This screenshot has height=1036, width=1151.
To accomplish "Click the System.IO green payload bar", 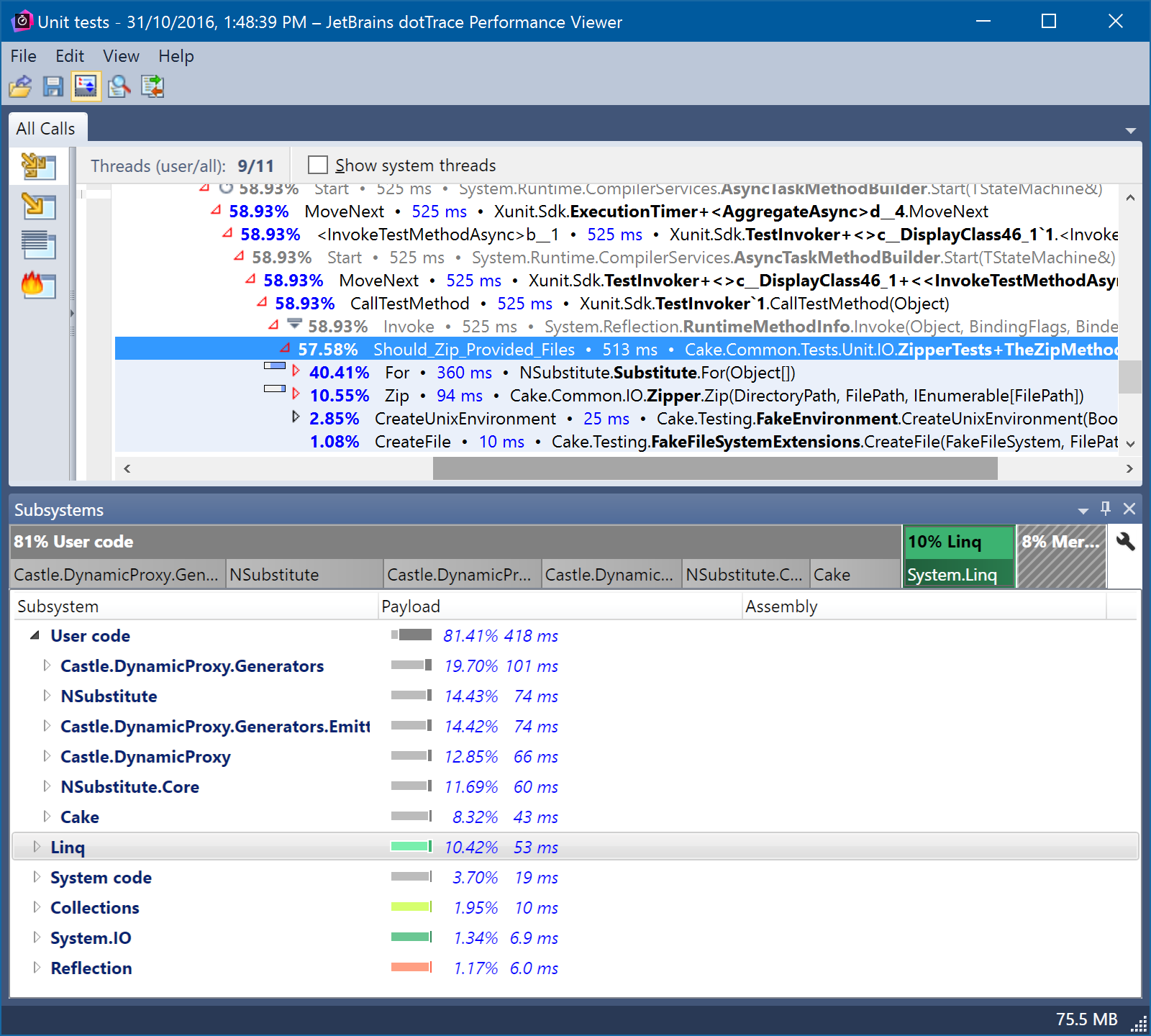I will 411,937.
